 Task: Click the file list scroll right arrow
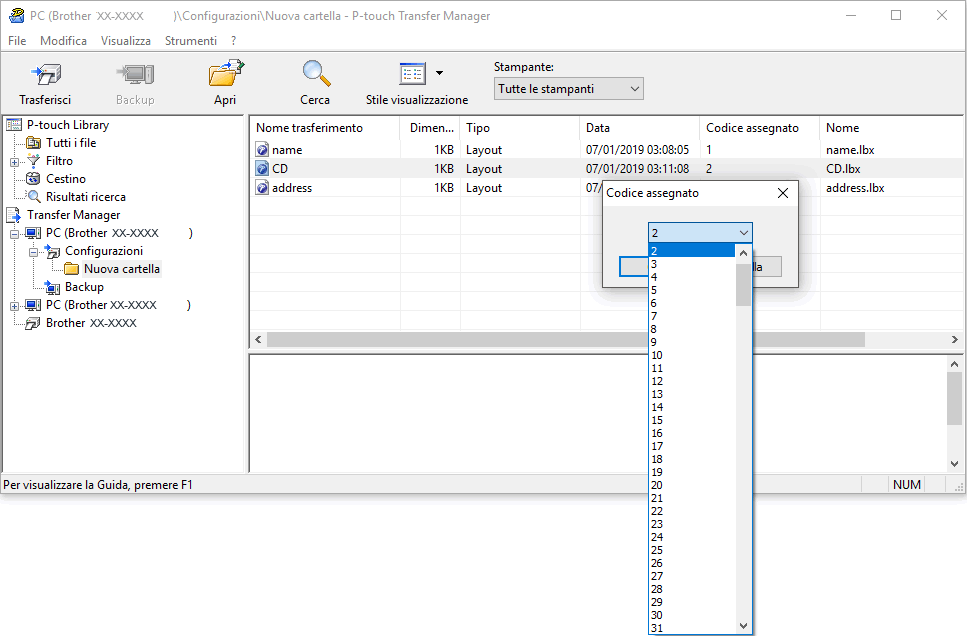tap(955, 339)
